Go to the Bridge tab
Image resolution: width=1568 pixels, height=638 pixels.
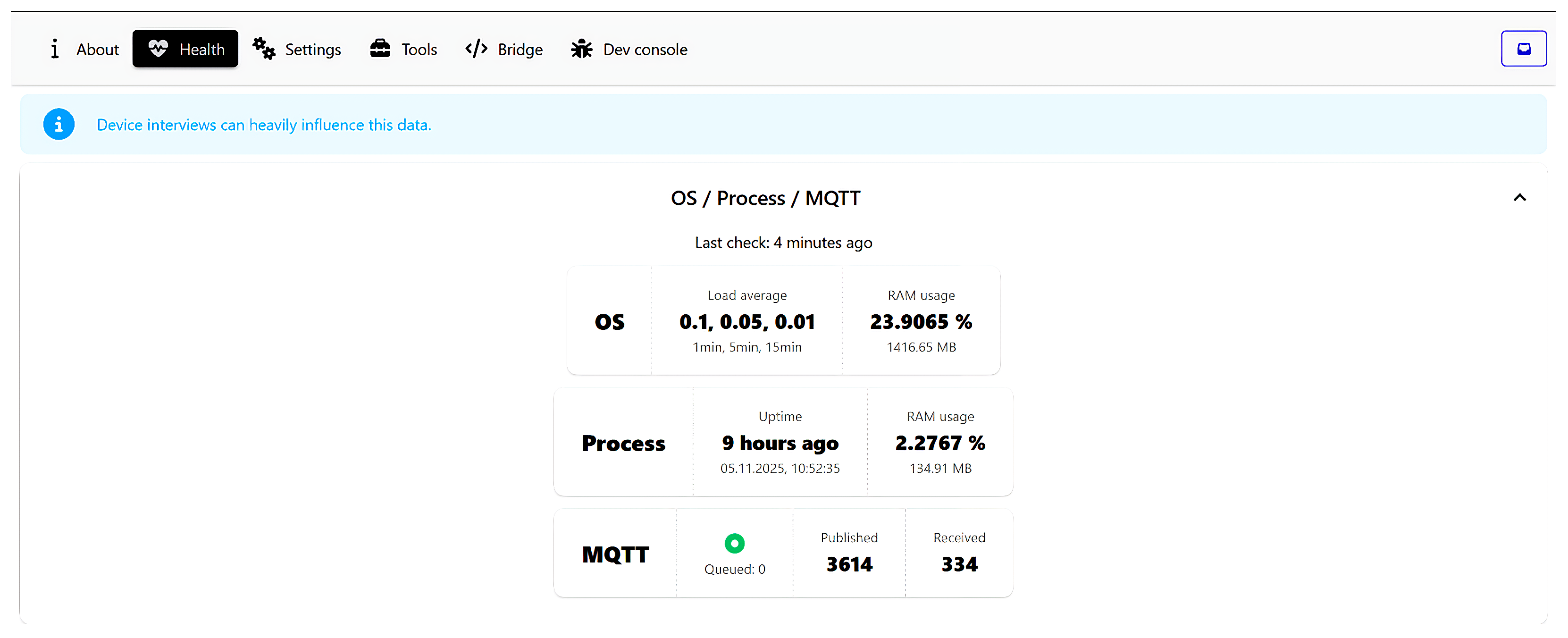[x=520, y=49]
